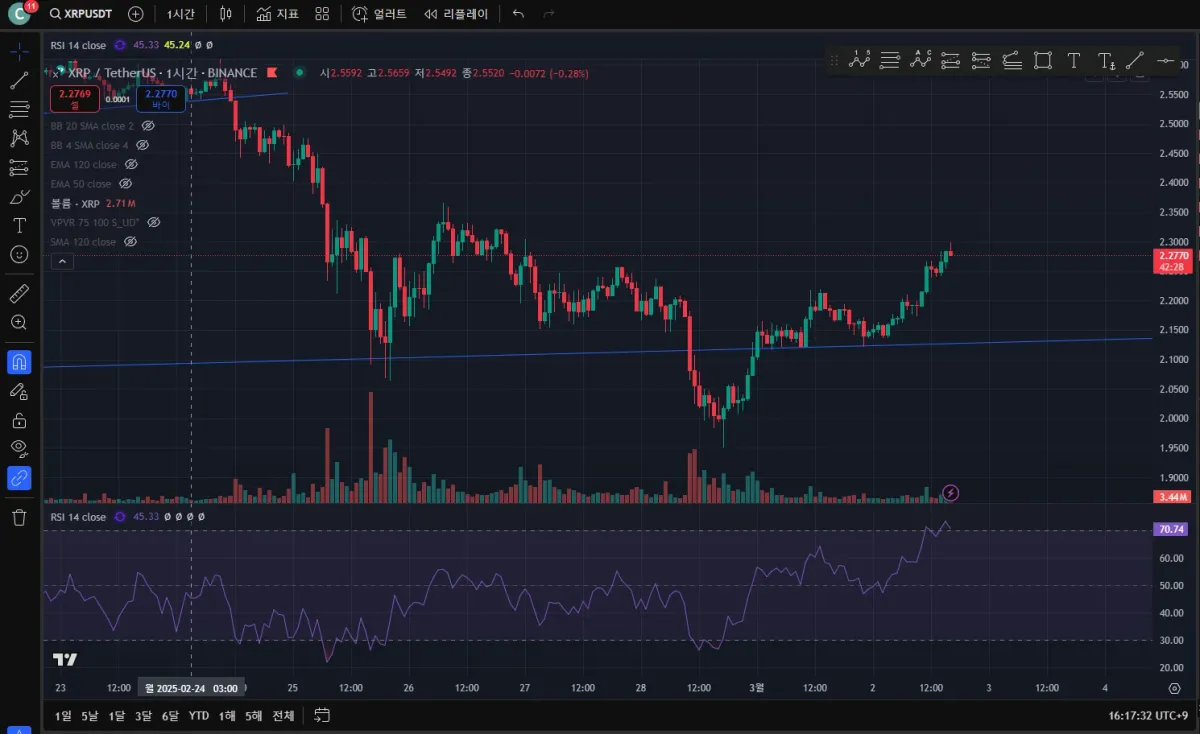Image resolution: width=1200 pixels, height=734 pixels.
Task: Set range to 5날
Action: click(x=90, y=715)
